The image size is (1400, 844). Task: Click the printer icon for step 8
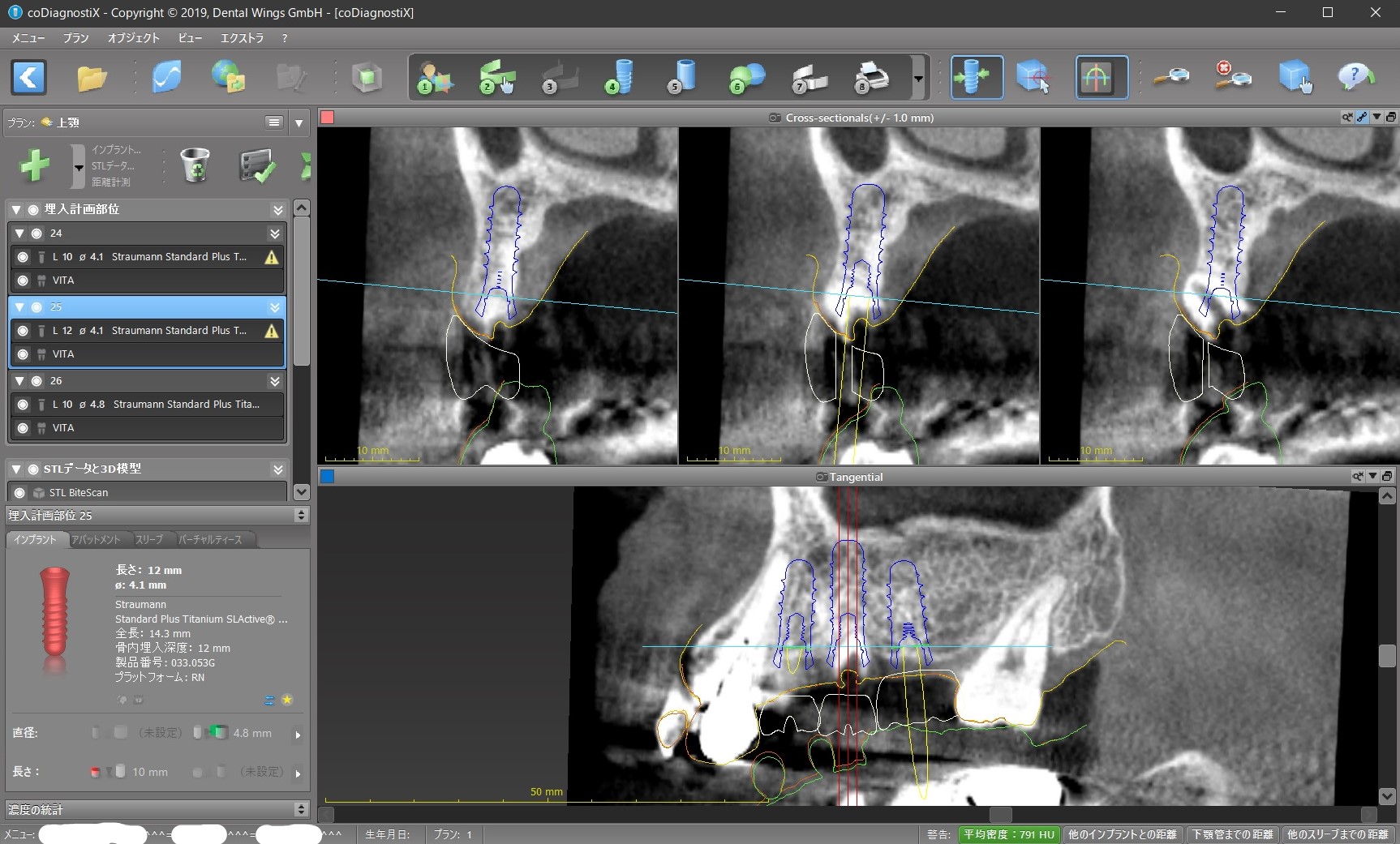pyautogui.click(x=872, y=78)
